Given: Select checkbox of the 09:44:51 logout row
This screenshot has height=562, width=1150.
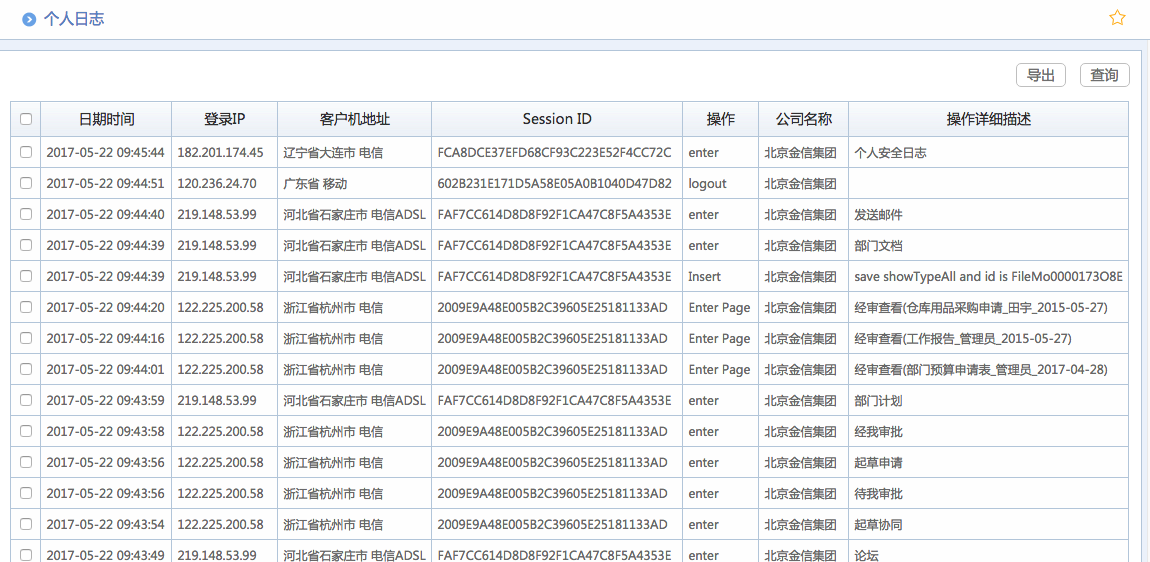Looking at the screenshot, I should pyautogui.click(x=26, y=184).
